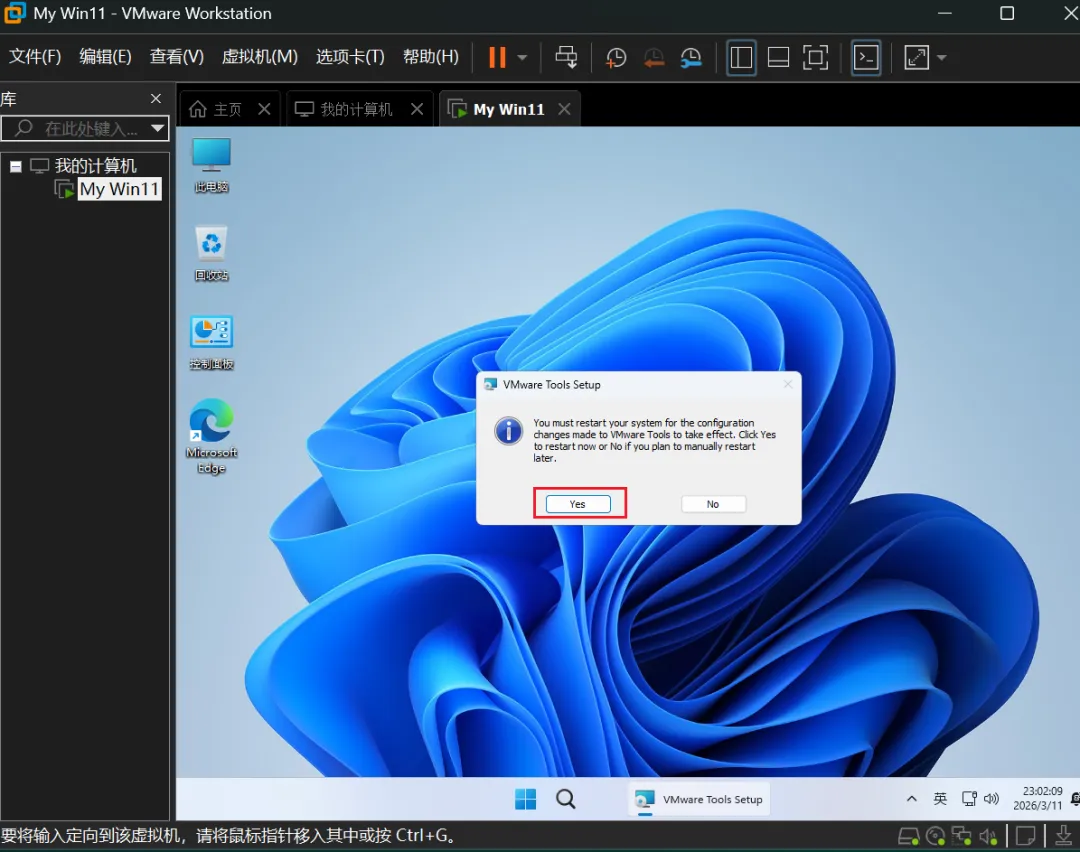The width and height of the screenshot is (1080, 852).
Task: Click the VMware Tools download status icon
Action: [1063, 837]
